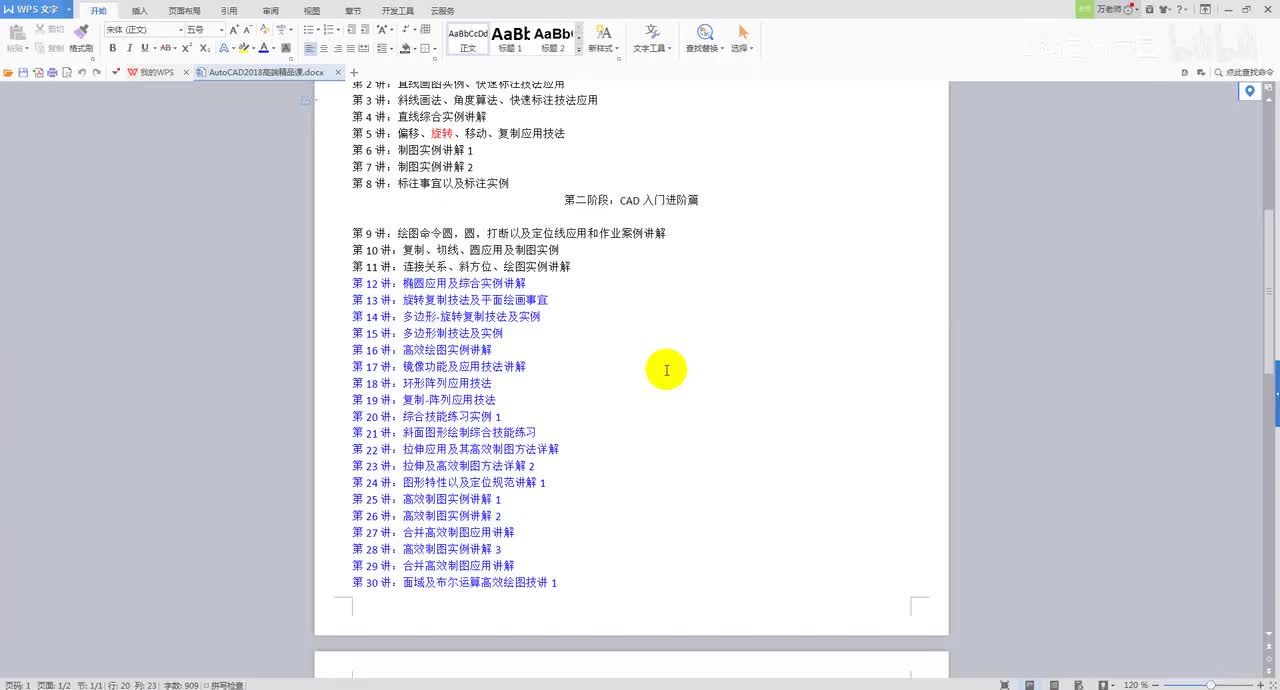Decrease paragraph indent
1280x690 pixels.
352,30
